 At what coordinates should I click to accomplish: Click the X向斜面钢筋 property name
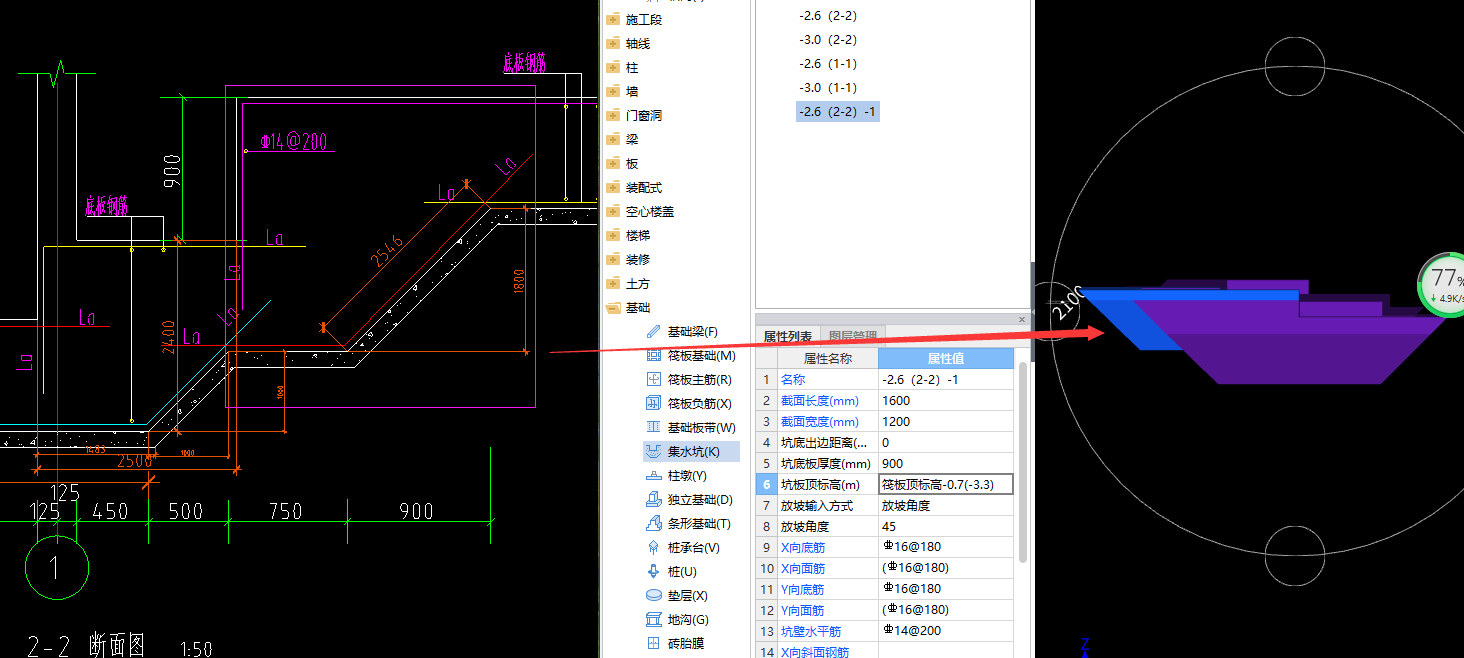[815, 652]
